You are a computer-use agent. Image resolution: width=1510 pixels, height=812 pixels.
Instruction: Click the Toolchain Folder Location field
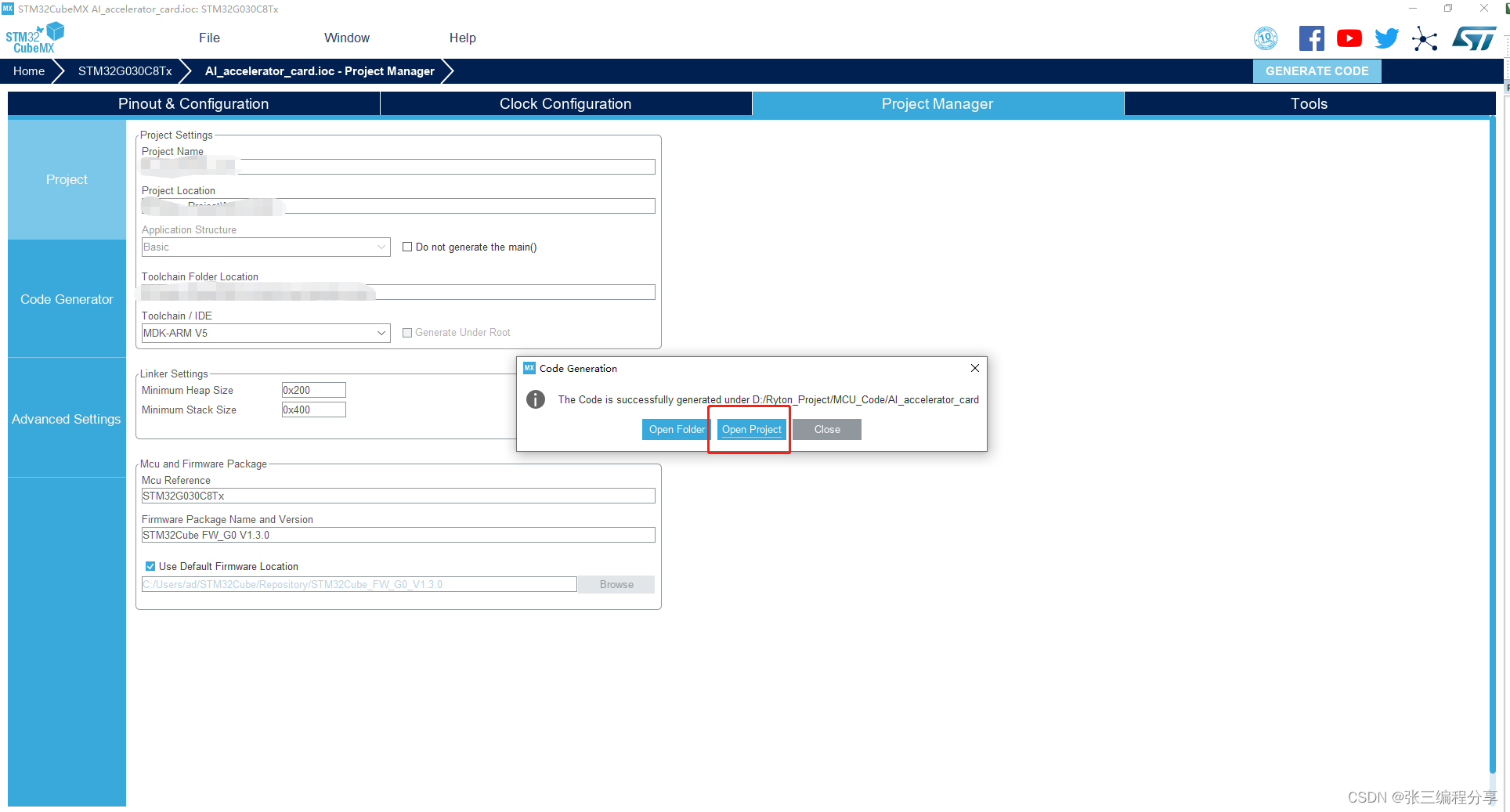click(398, 292)
